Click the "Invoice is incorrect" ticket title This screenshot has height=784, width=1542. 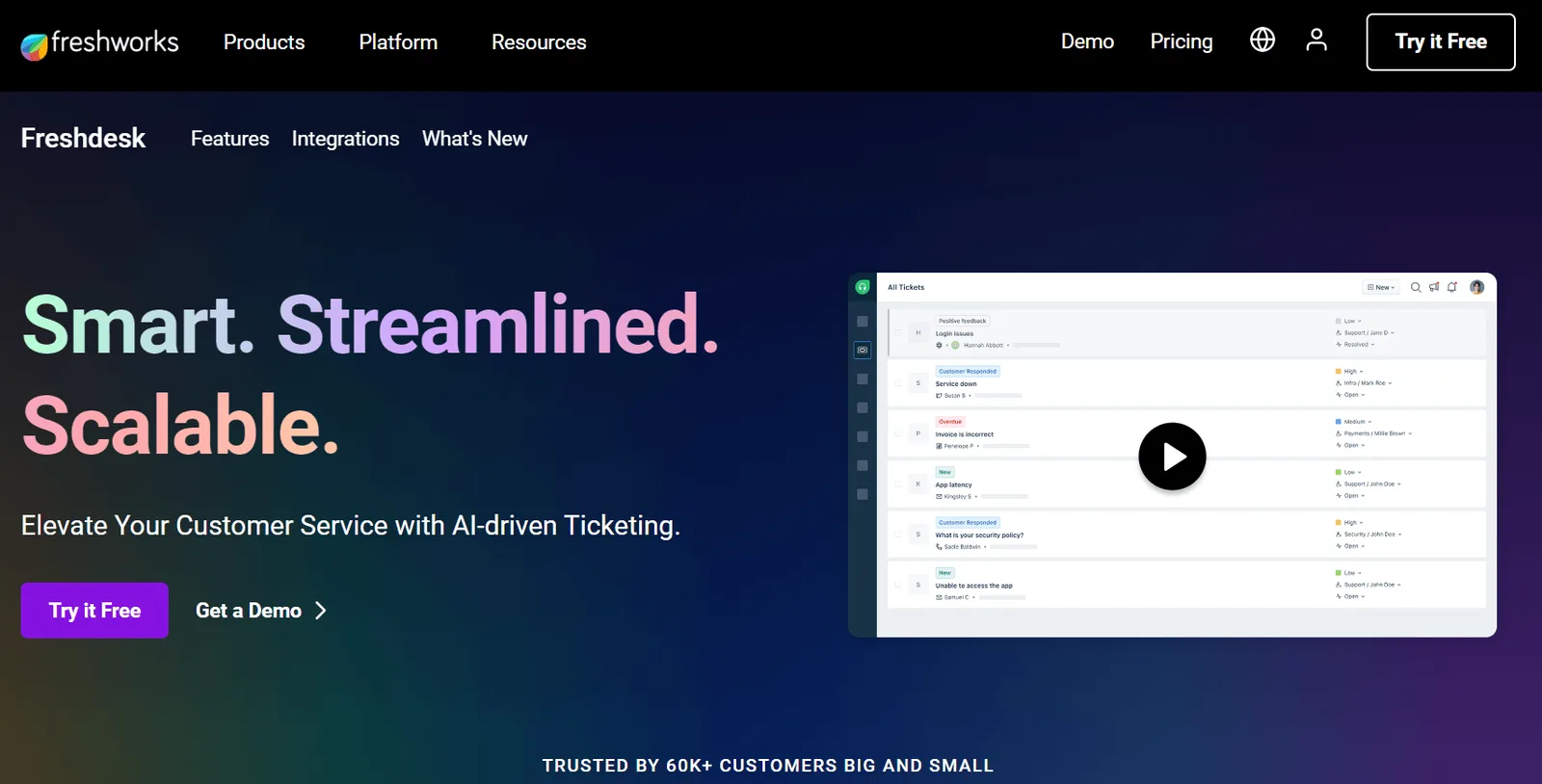[965, 434]
